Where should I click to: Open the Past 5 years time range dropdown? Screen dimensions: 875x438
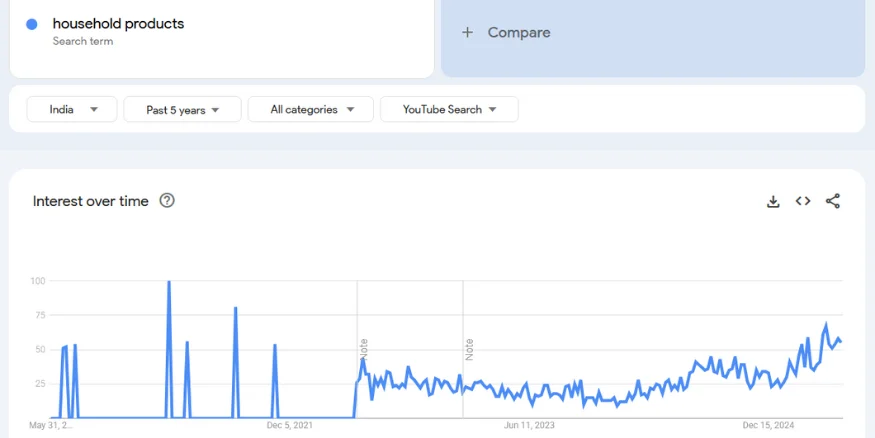click(182, 110)
